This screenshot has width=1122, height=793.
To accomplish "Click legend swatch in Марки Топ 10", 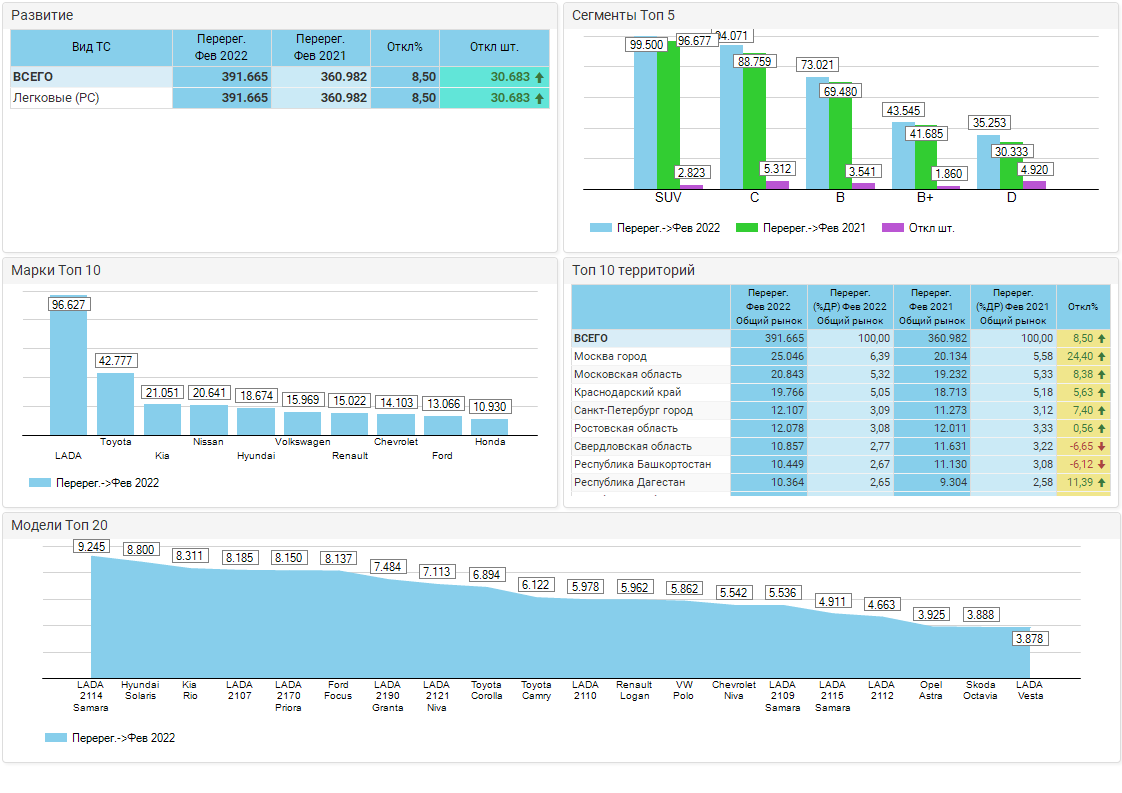I will click(x=39, y=482).
